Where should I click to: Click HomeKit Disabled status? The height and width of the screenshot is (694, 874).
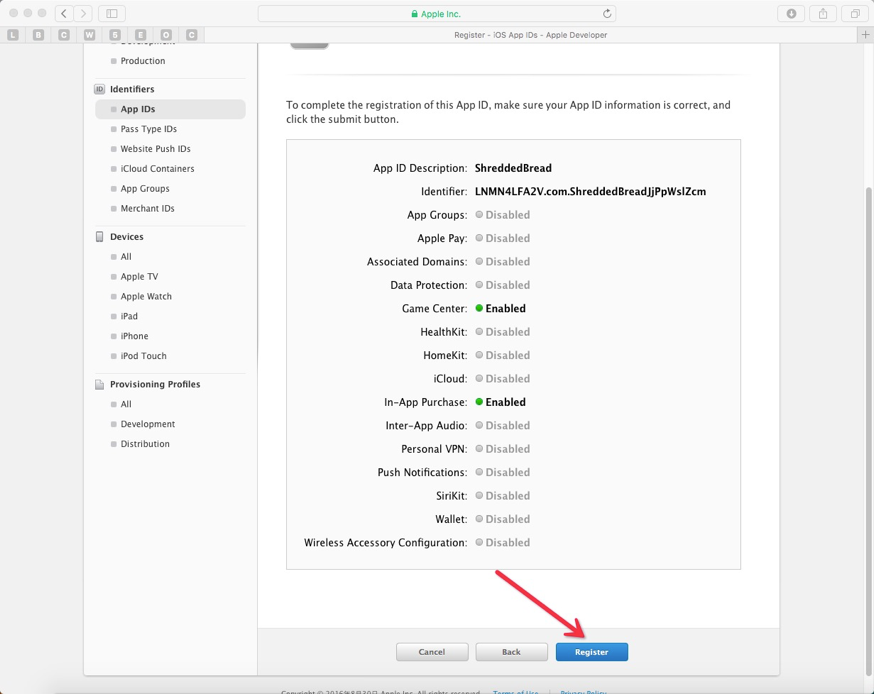[x=503, y=356]
